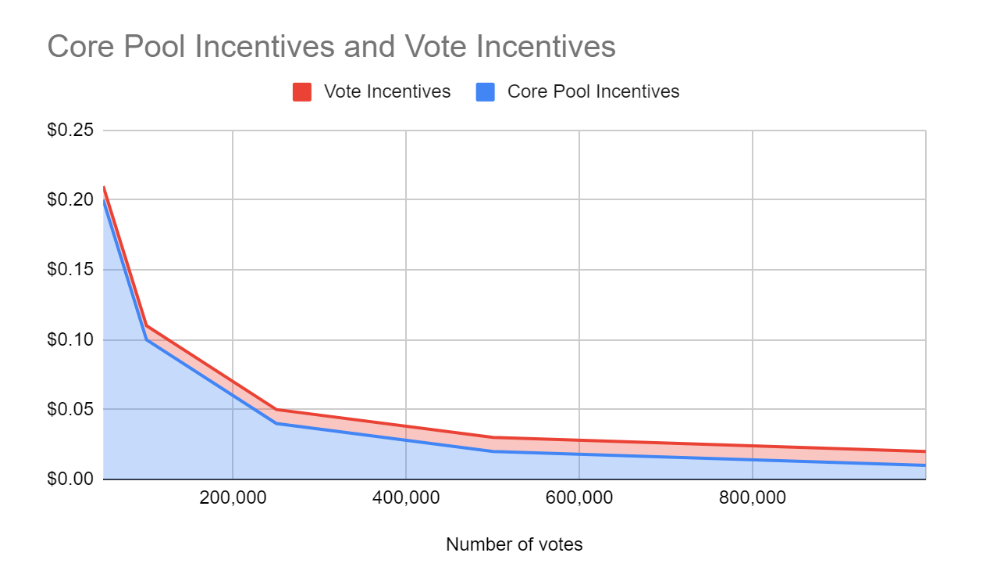Select the Core Pool Incentives legend label

(x=593, y=92)
